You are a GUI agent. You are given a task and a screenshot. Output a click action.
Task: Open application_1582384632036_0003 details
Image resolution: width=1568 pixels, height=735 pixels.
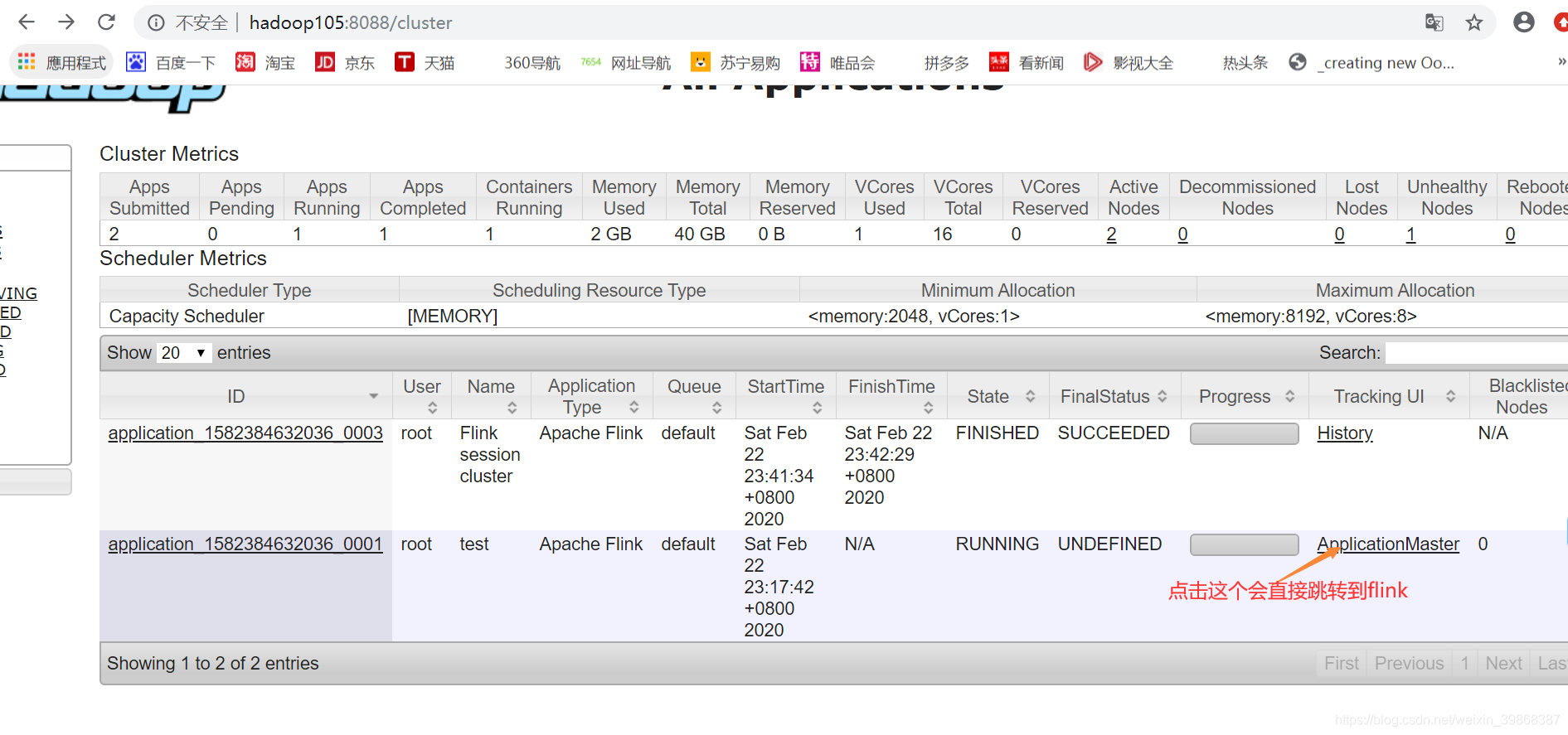(x=245, y=433)
